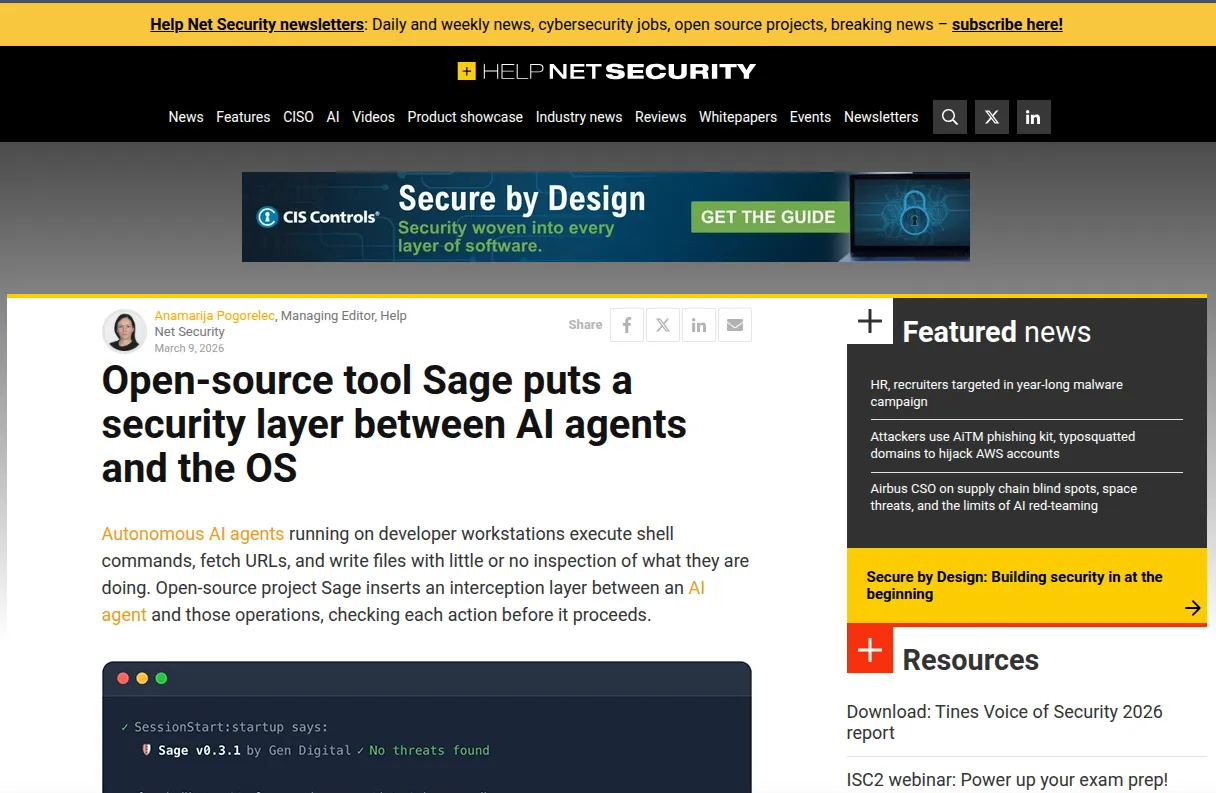Click the author's profile photo
The height and width of the screenshot is (793, 1216).
pos(125,331)
